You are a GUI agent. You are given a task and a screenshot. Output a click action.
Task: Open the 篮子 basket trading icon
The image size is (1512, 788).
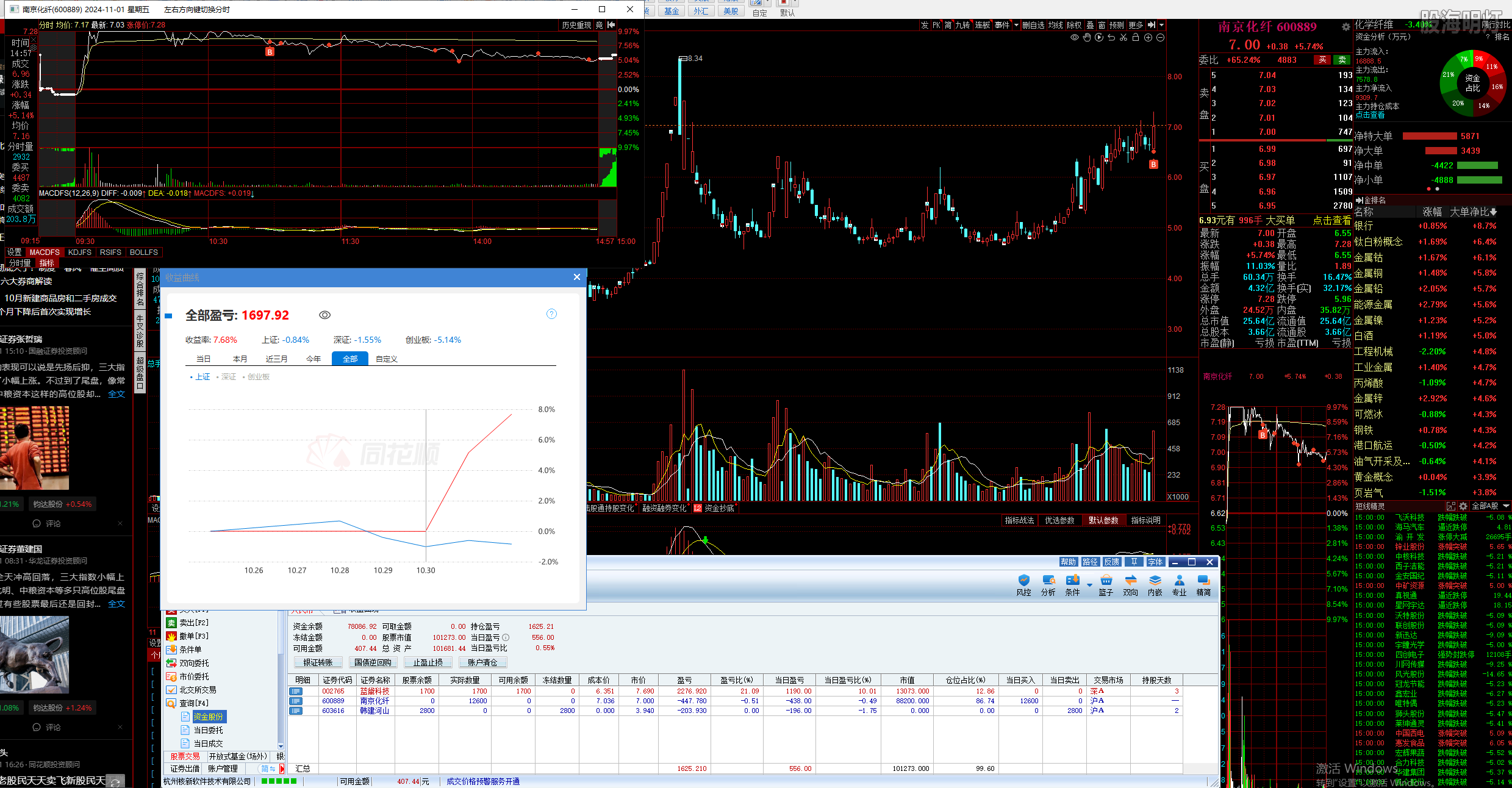(1106, 585)
